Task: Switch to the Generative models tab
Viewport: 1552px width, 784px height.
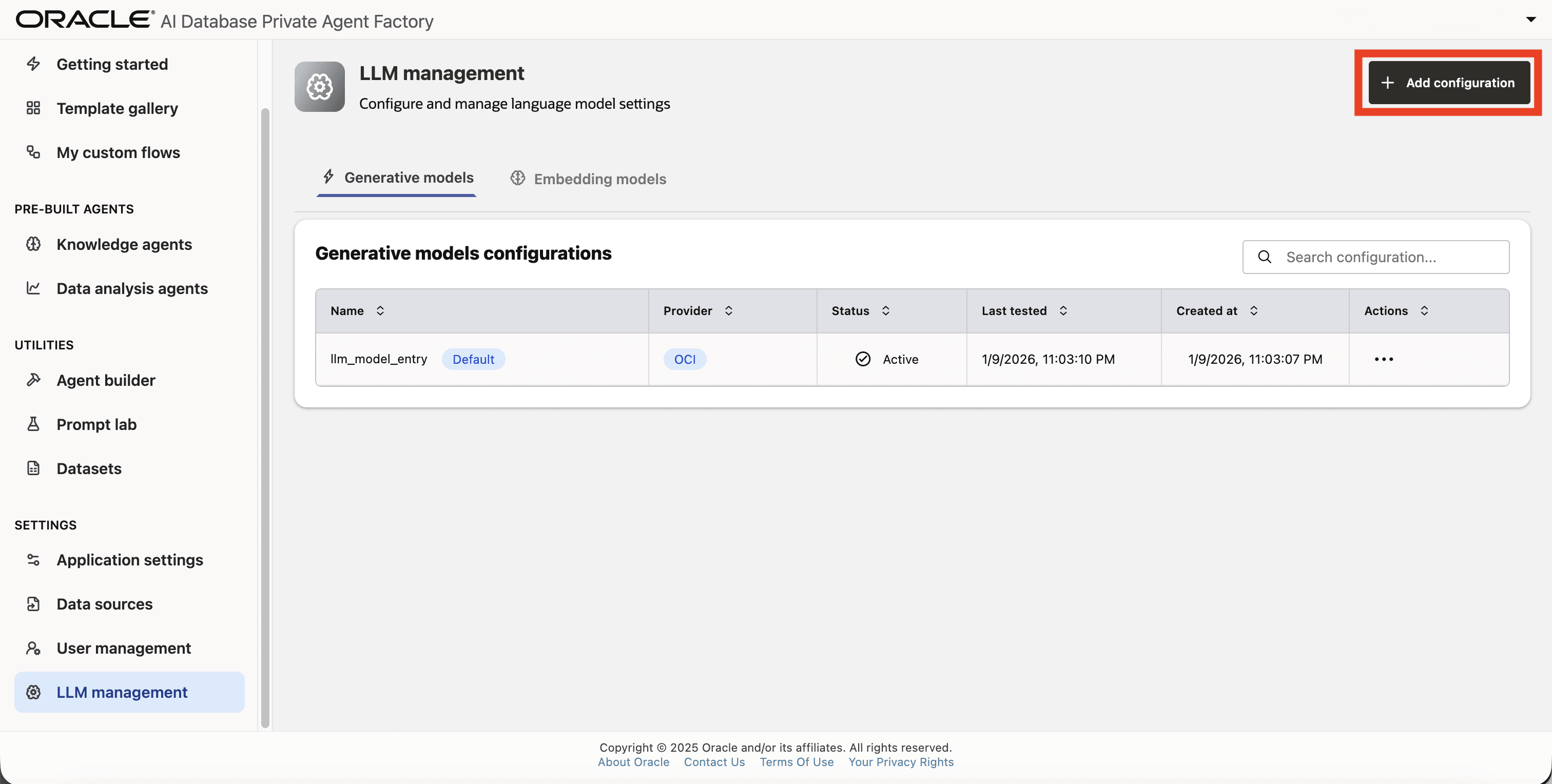Action: pyautogui.click(x=396, y=178)
